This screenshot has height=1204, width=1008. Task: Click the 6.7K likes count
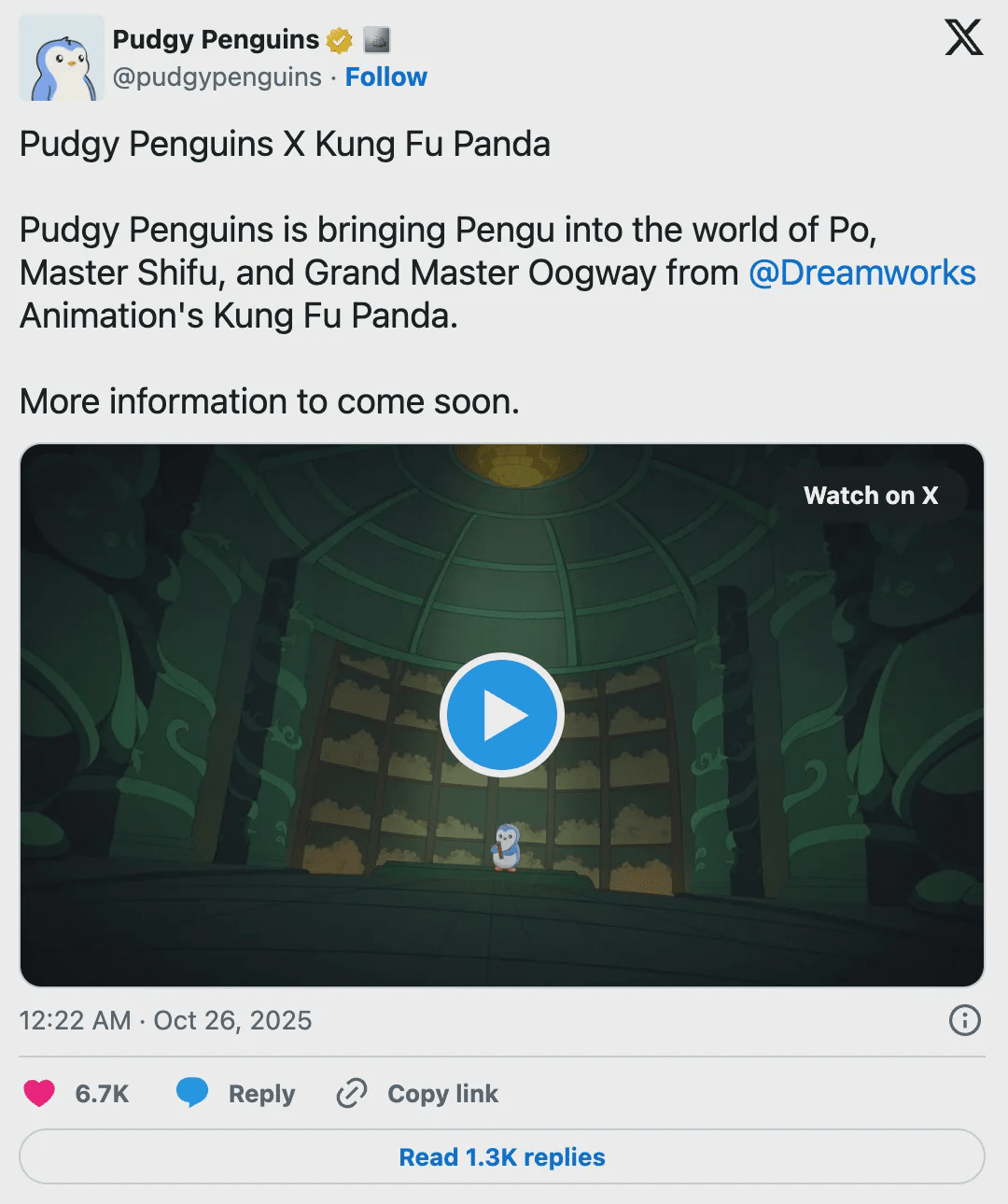pyautogui.click(x=102, y=1094)
